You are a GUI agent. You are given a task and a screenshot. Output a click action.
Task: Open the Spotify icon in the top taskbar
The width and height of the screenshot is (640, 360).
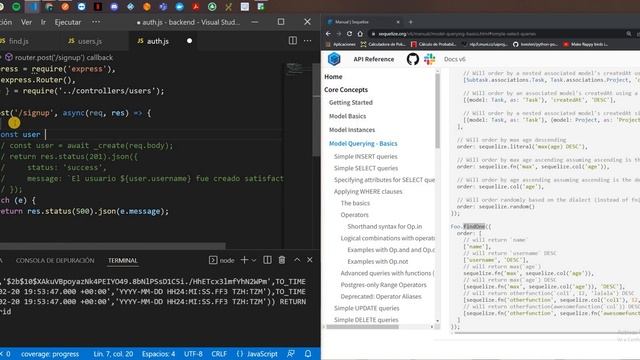16,7
